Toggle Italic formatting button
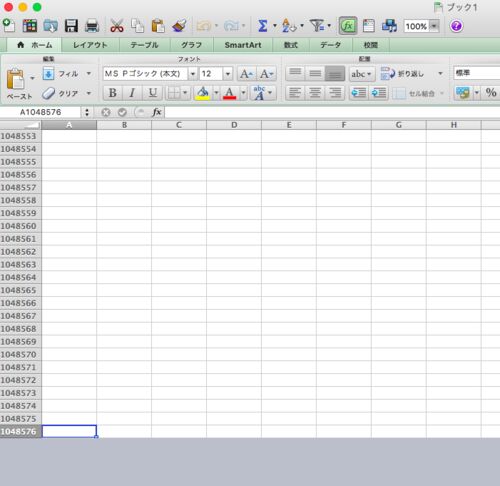 tap(132, 93)
